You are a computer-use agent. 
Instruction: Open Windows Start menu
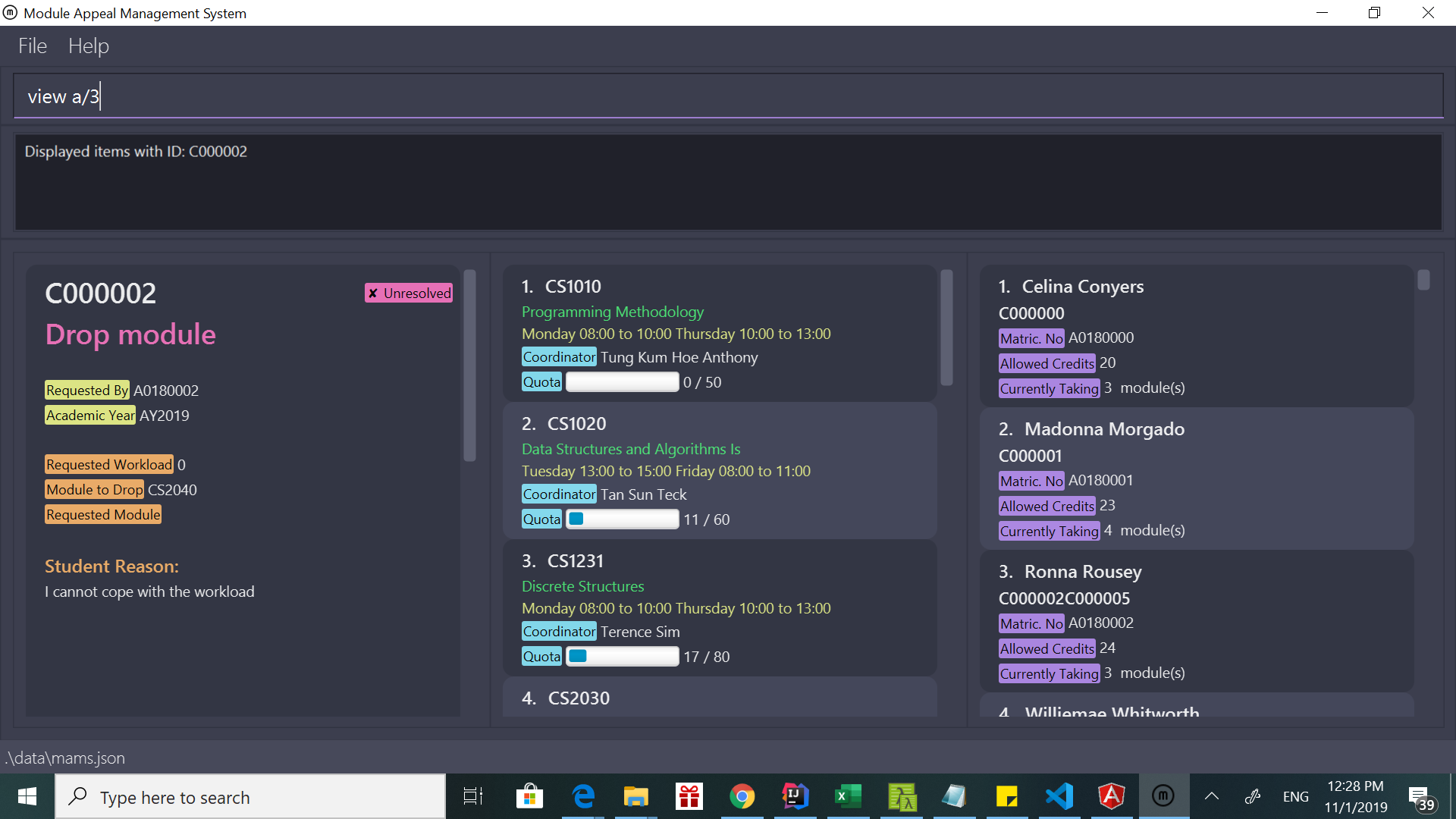[x=27, y=796]
